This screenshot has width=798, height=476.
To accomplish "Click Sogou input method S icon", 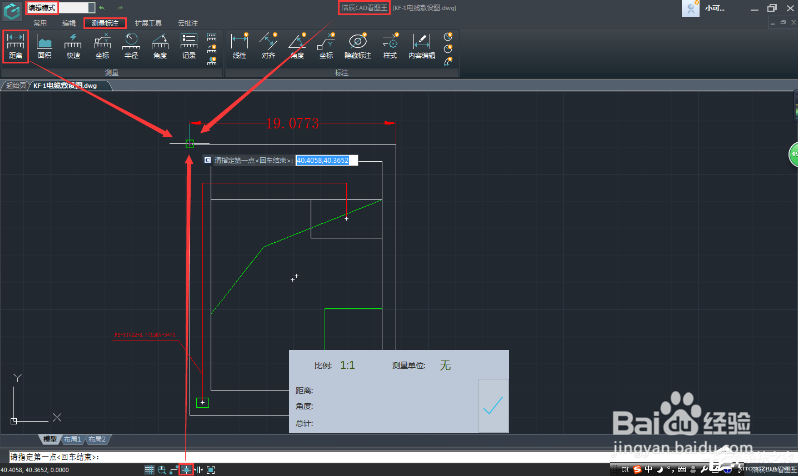I will (x=637, y=469).
